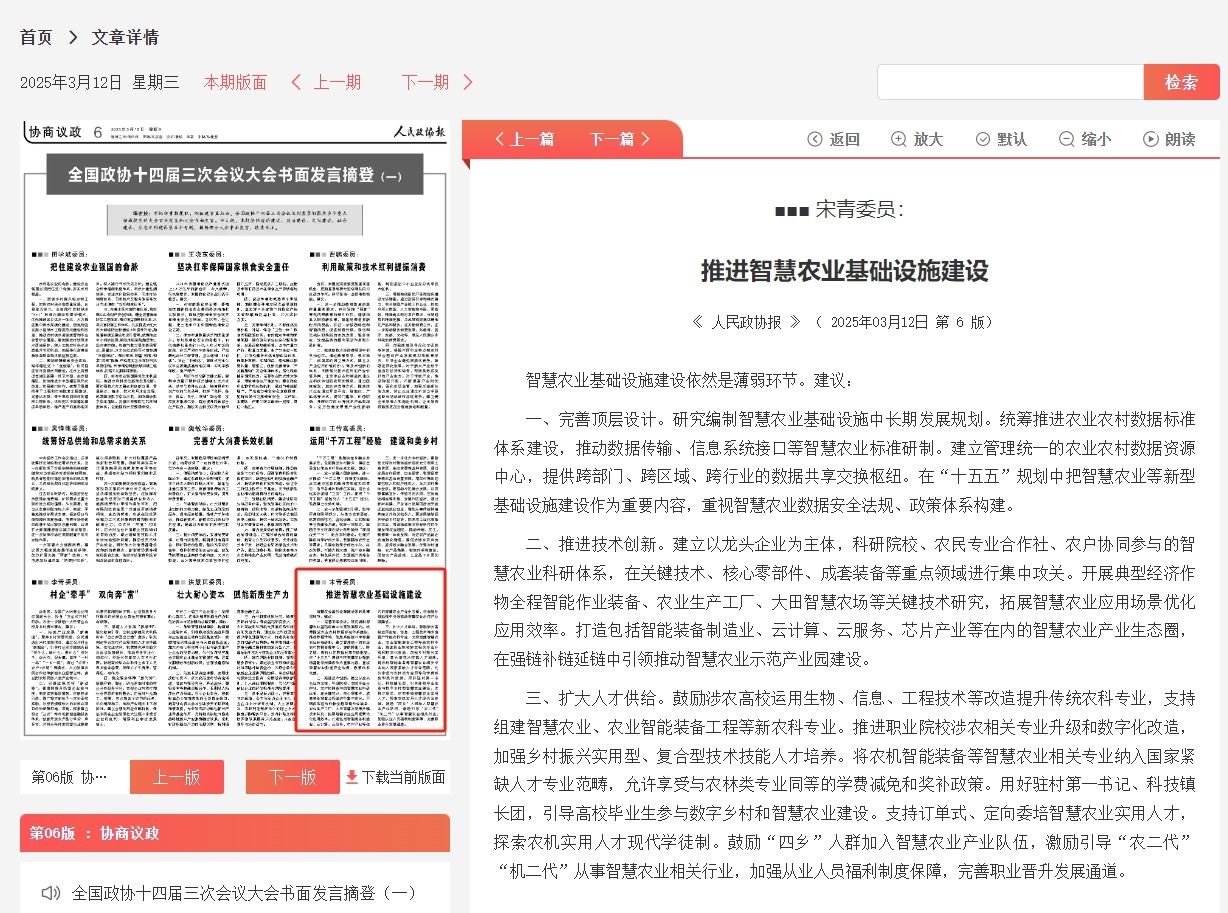Screen dimensions: 1228x913
Task: Start read-aloud with the 朗读 icon
Action: click(x=1151, y=139)
